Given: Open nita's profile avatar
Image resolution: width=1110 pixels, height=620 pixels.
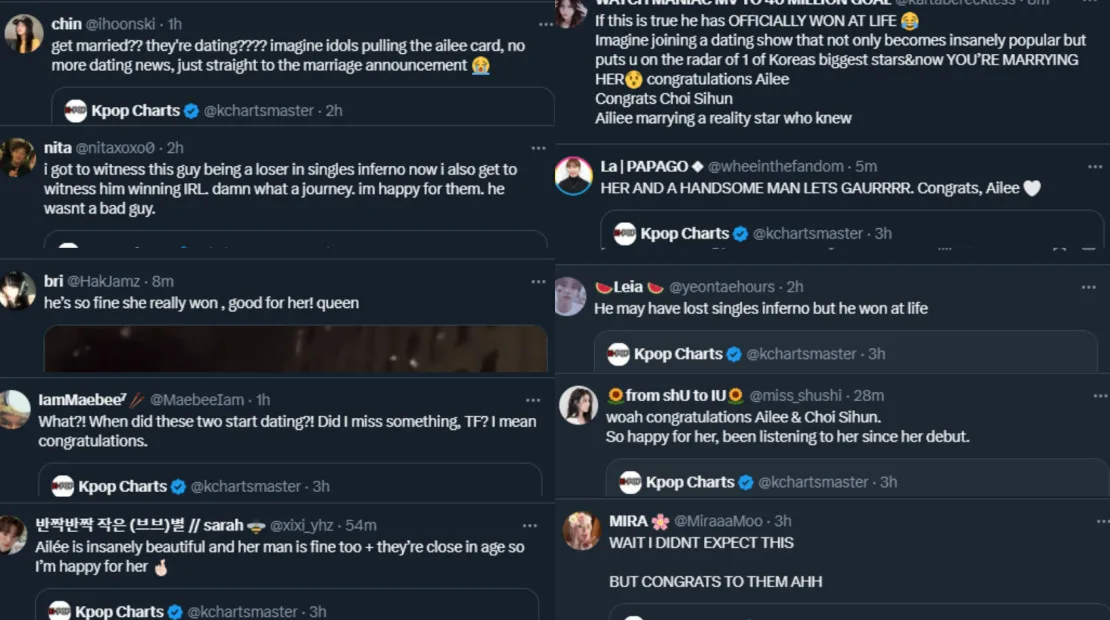Looking at the screenshot, I should (x=19, y=157).
